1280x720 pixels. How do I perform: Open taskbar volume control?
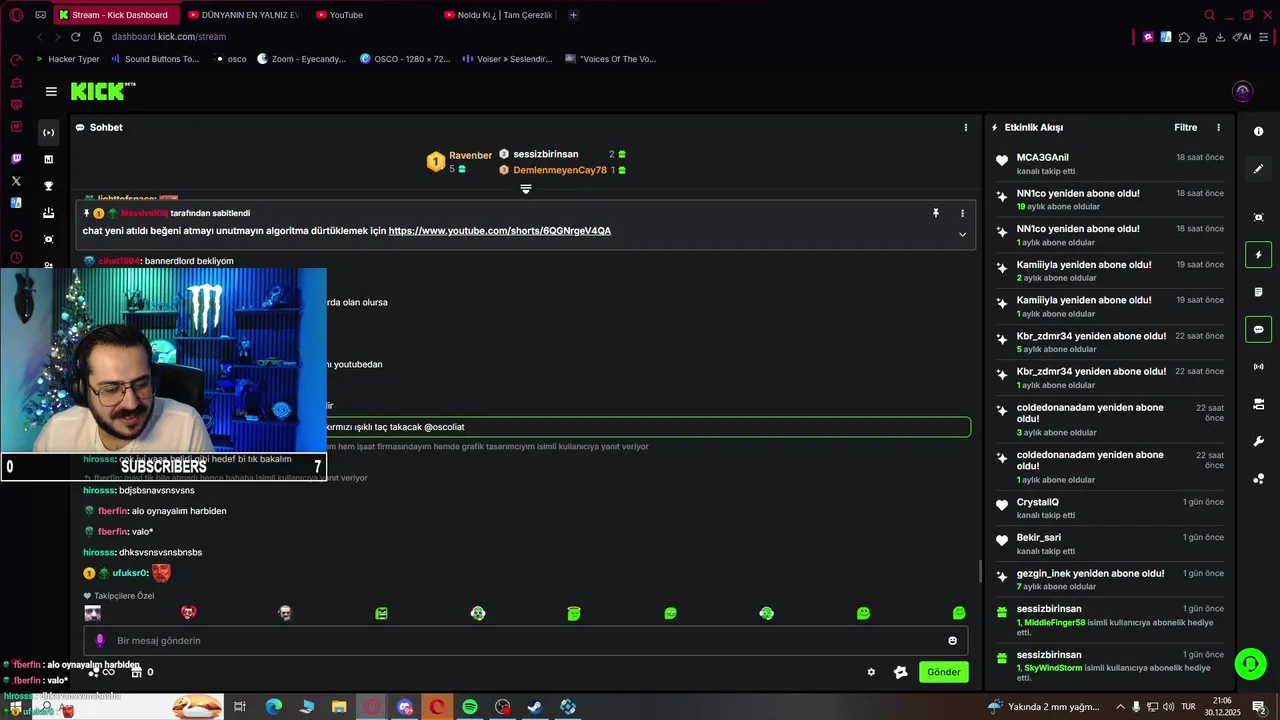click(1169, 707)
